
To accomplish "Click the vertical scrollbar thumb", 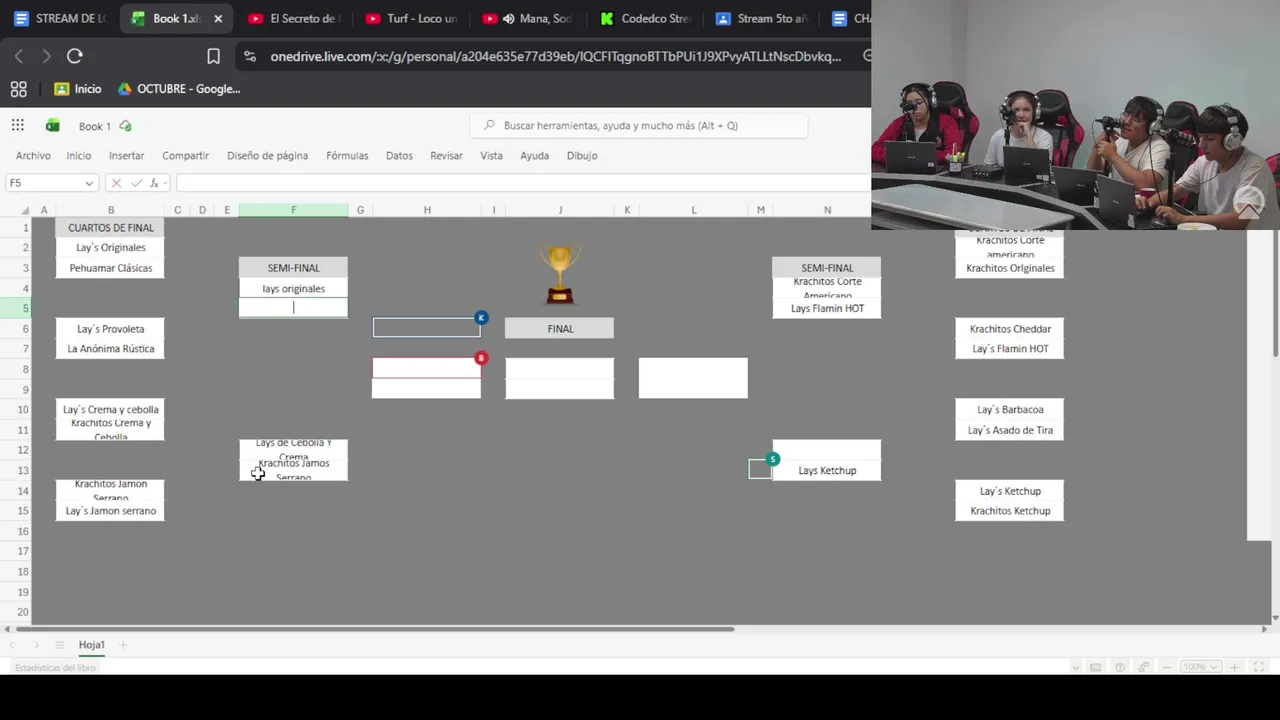I will (x=1275, y=292).
